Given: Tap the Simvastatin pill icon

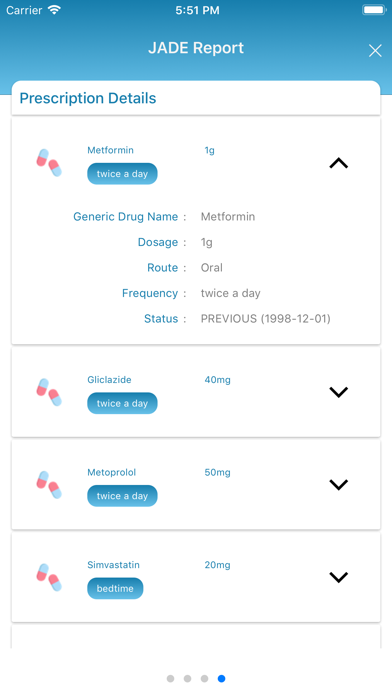Looking at the screenshot, I should click(x=49, y=577).
